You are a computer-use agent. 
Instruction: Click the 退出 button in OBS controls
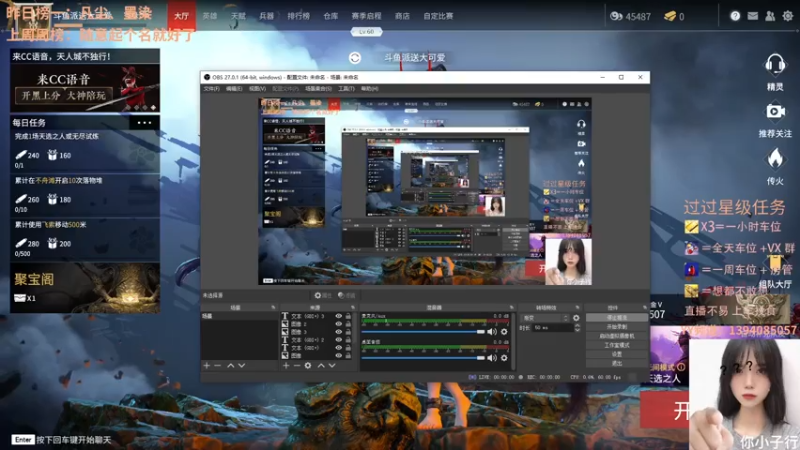point(617,363)
